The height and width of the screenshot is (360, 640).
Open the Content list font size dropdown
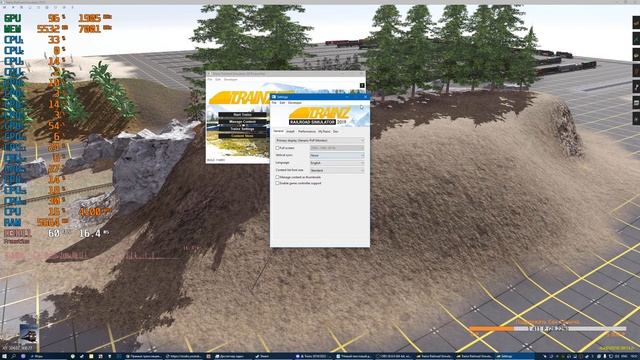(337, 170)
